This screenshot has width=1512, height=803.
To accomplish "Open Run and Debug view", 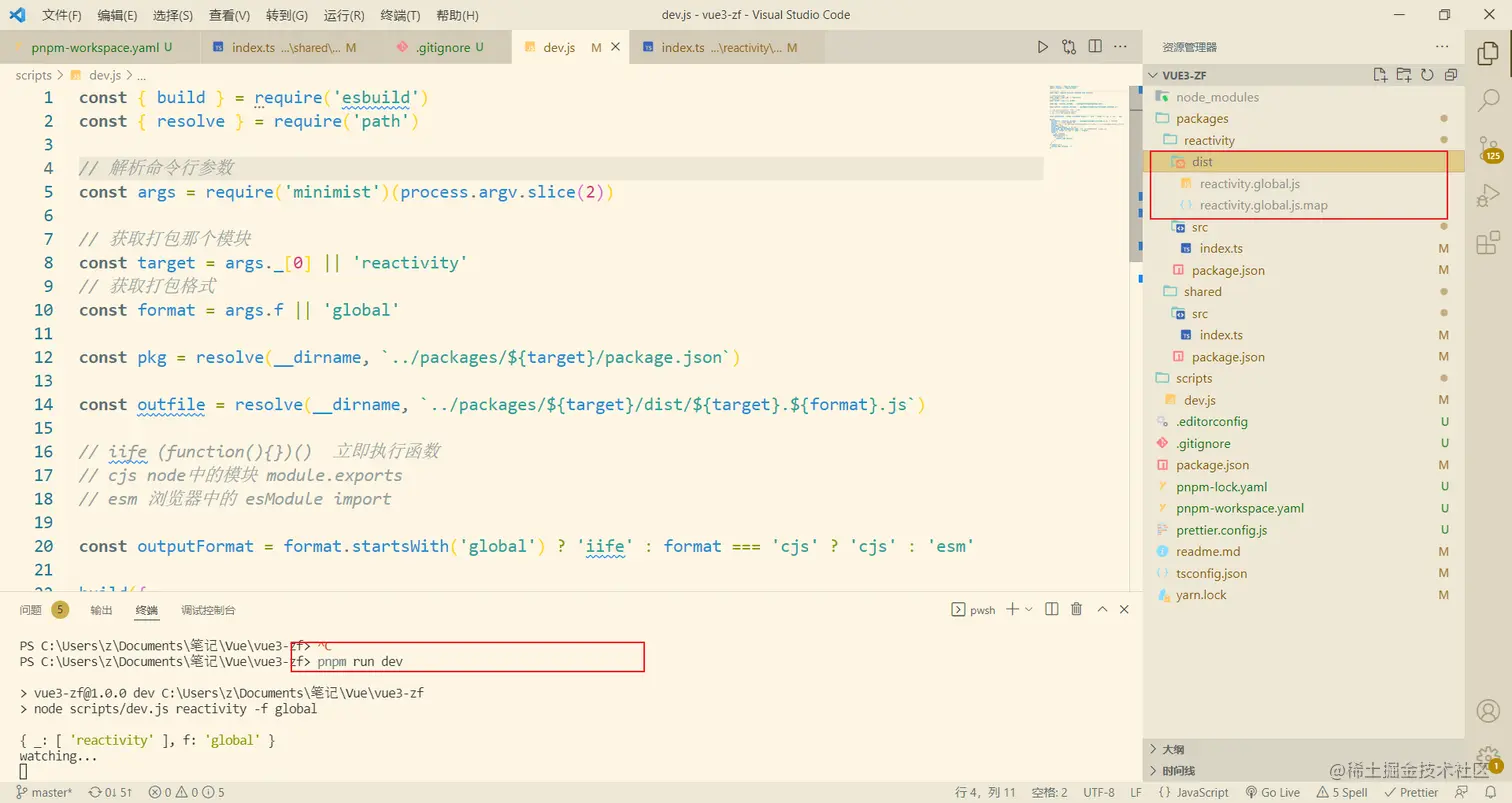I will pos(1488,195).
